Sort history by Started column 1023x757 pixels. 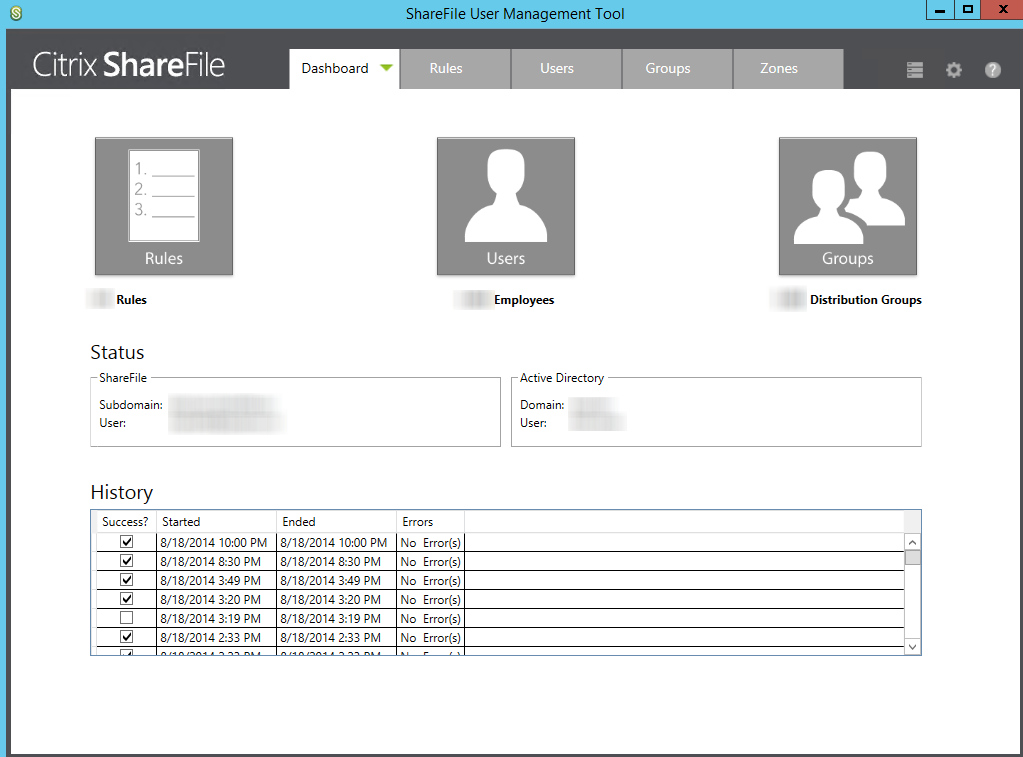(x=217, y=521)
